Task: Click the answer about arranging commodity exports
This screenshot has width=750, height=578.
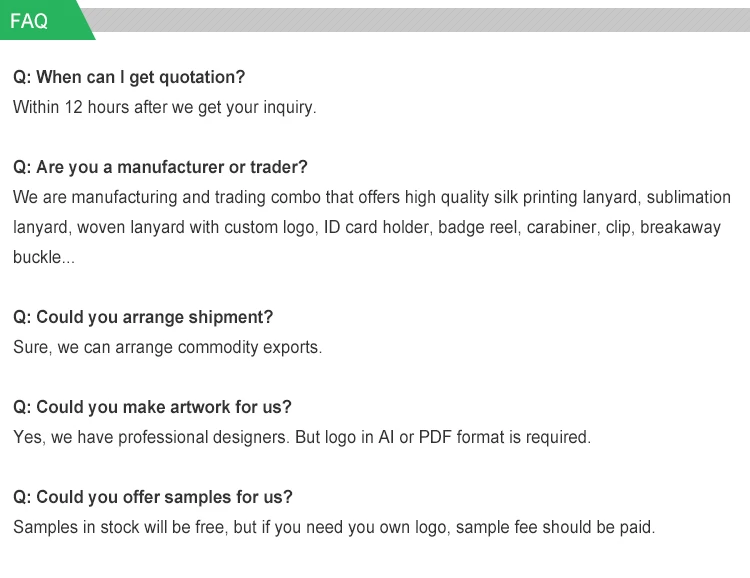Action: click(167, 347)
